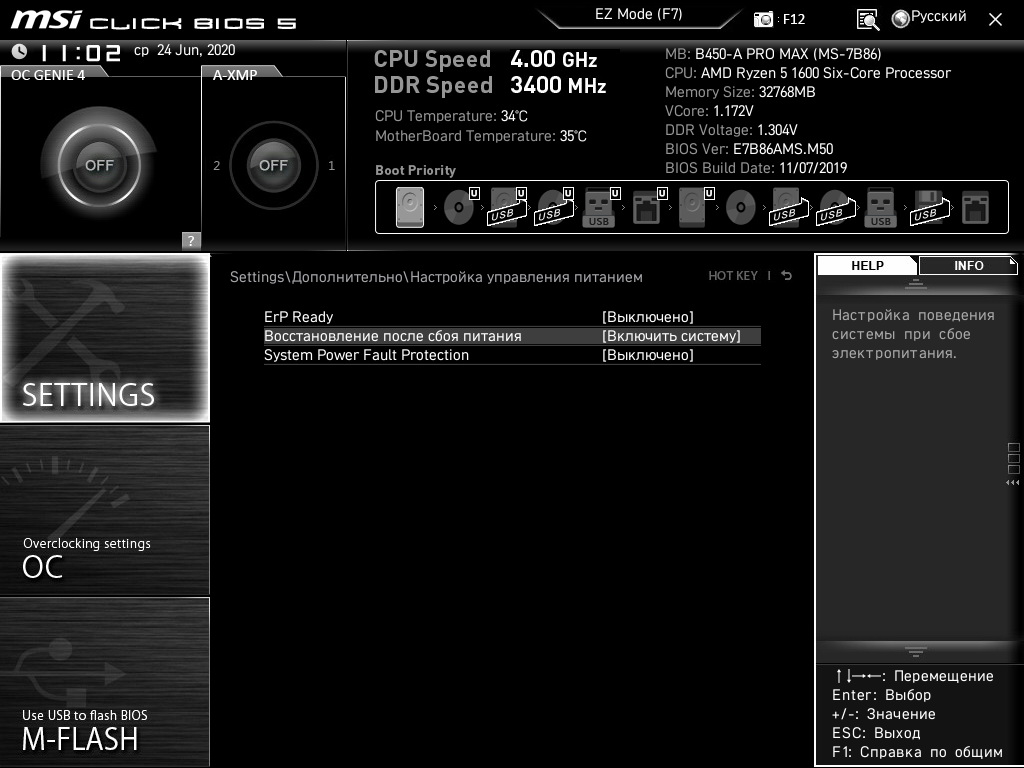Screen dimensions: 1024x768
Task: Click the date 24 Jun, 2020
Action: coord(196,50)
